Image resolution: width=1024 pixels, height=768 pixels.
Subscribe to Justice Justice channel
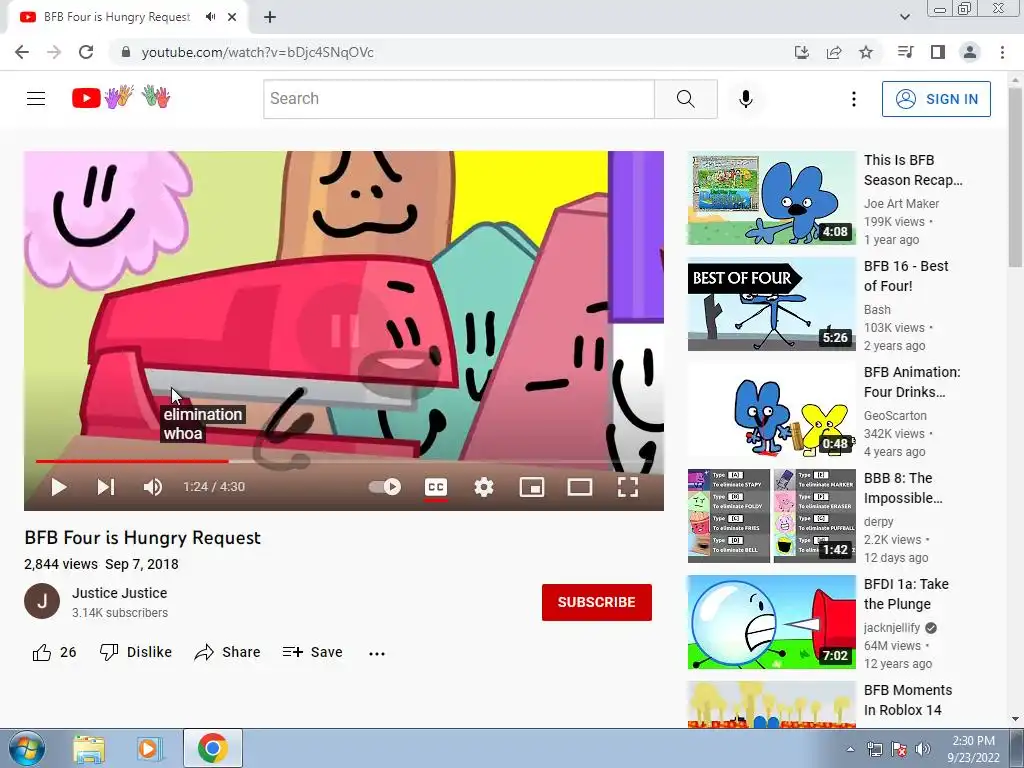[596, 602]
